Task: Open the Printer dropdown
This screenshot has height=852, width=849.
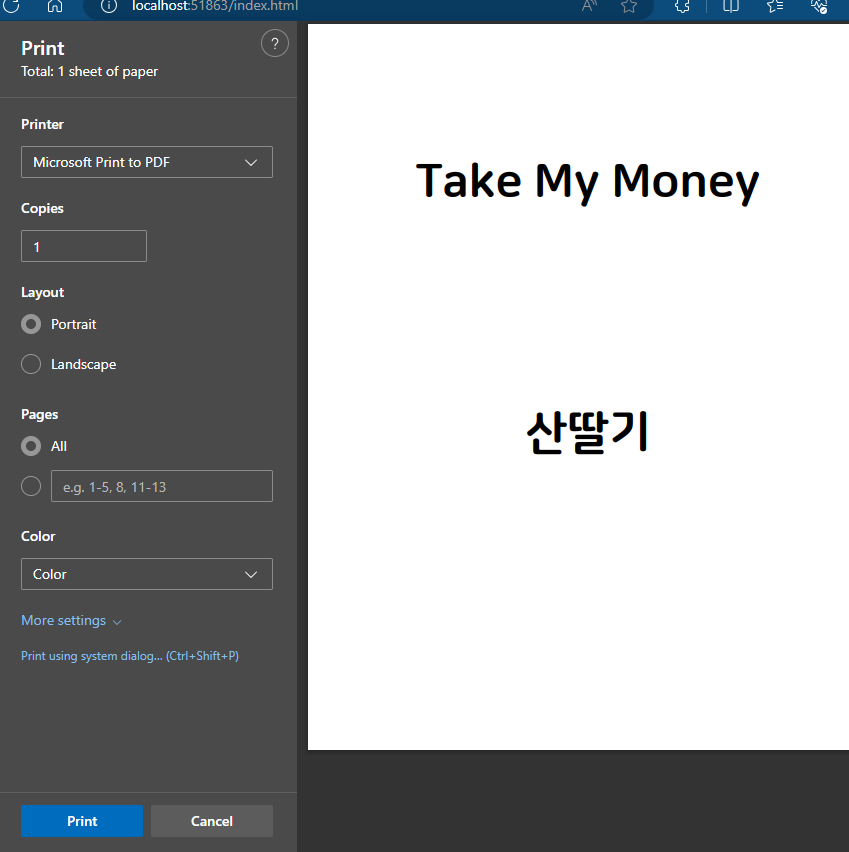Action: [147, 162]
